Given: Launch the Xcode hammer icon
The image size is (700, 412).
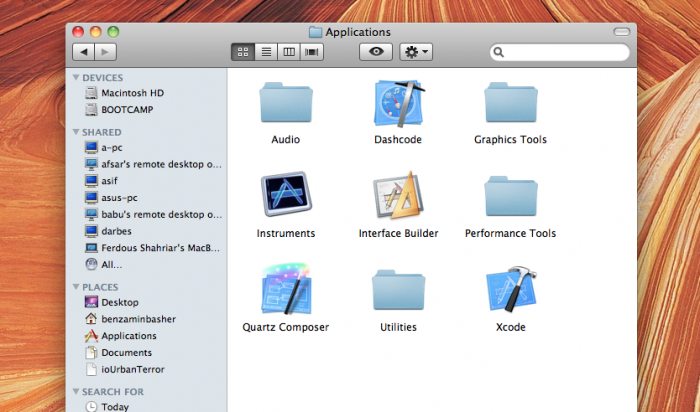Looking at the screenshot, I should [x=510, y=290].
